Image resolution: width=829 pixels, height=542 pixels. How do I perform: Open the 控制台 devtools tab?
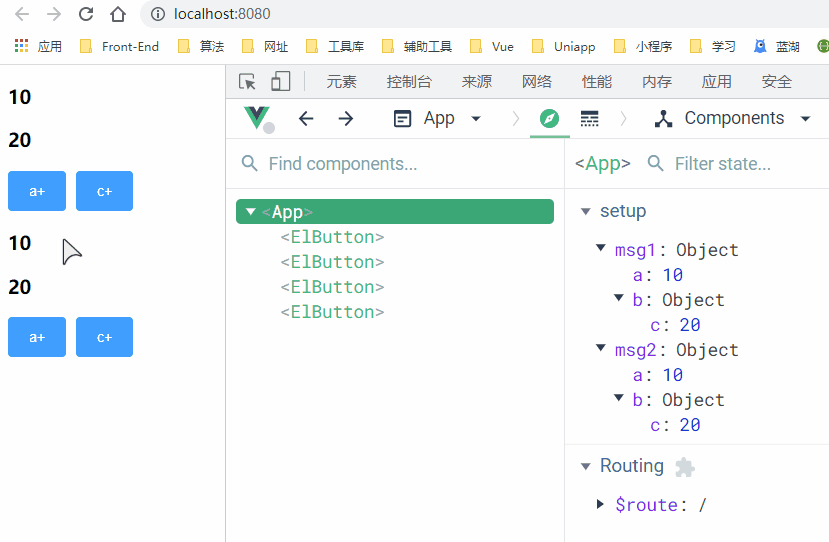[x=409, y=82]
